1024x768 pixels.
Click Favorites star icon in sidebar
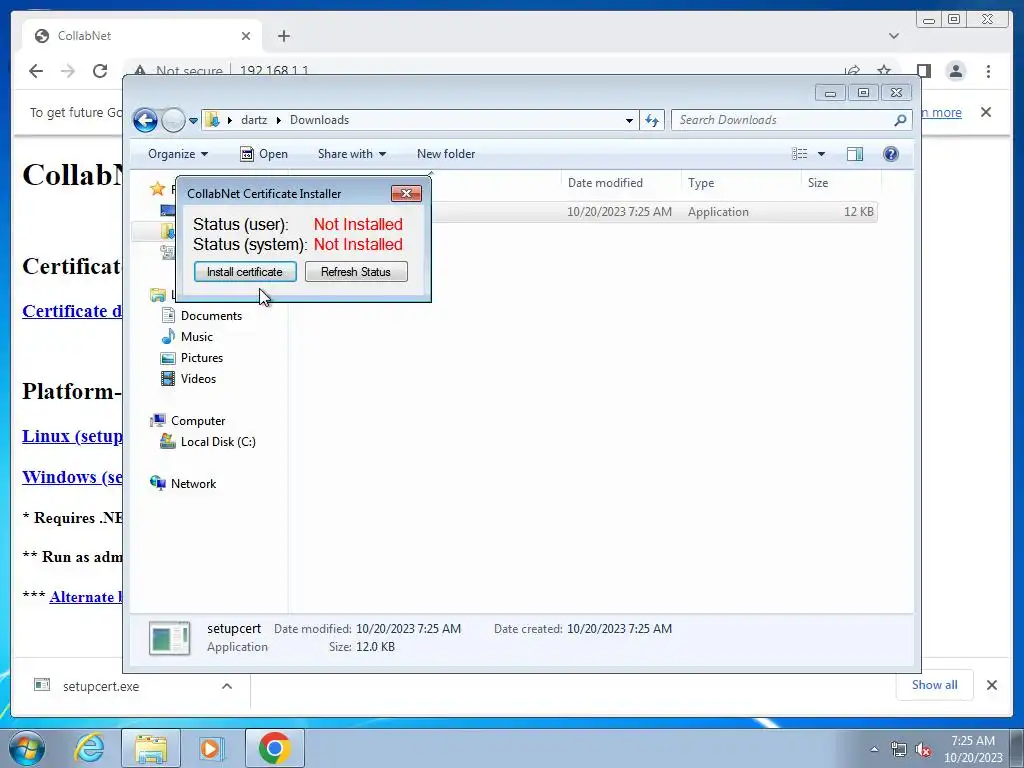tap(157, 189)
